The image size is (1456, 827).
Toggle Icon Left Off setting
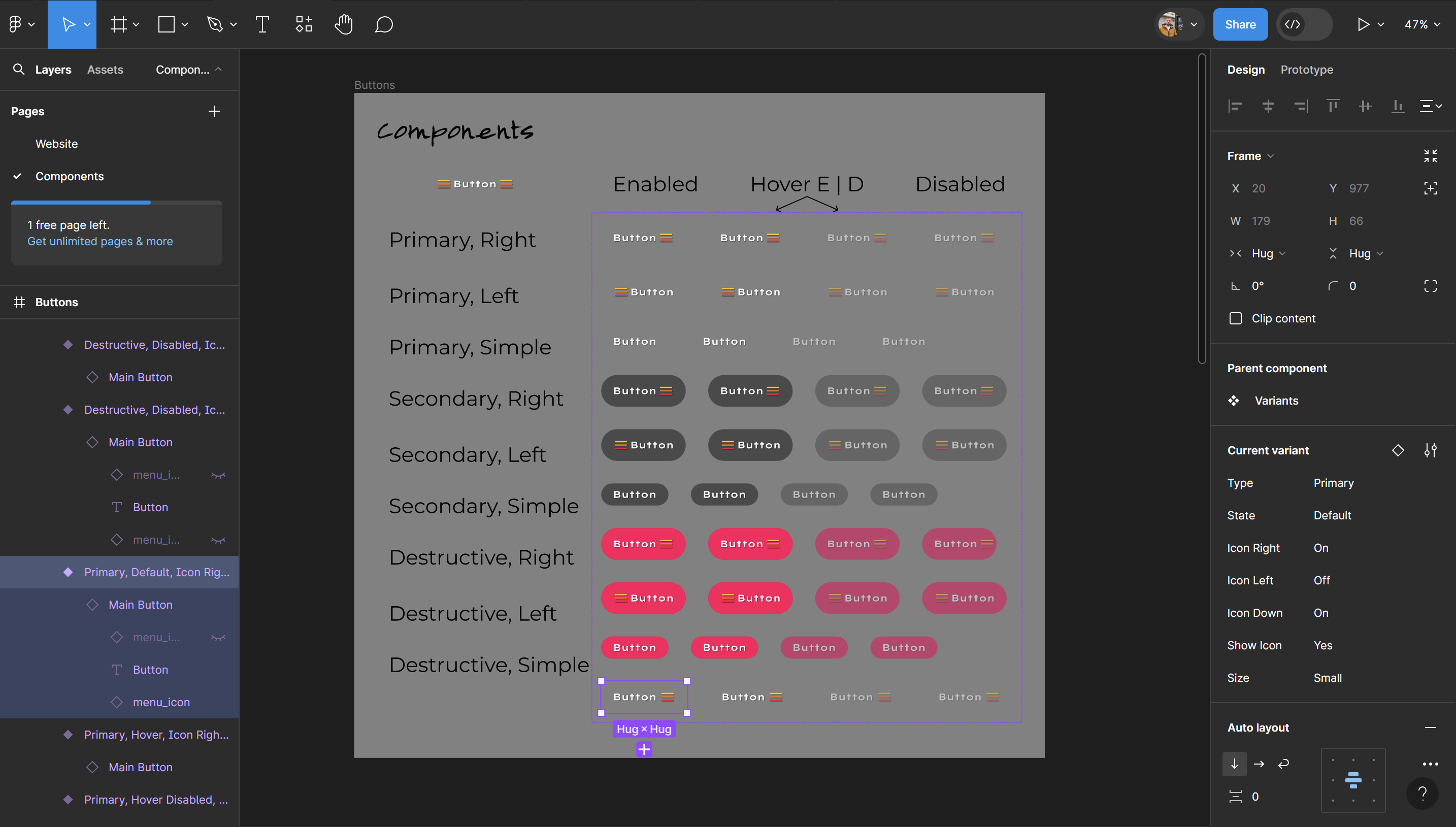pyautogui.click(x=1322, y=579)
